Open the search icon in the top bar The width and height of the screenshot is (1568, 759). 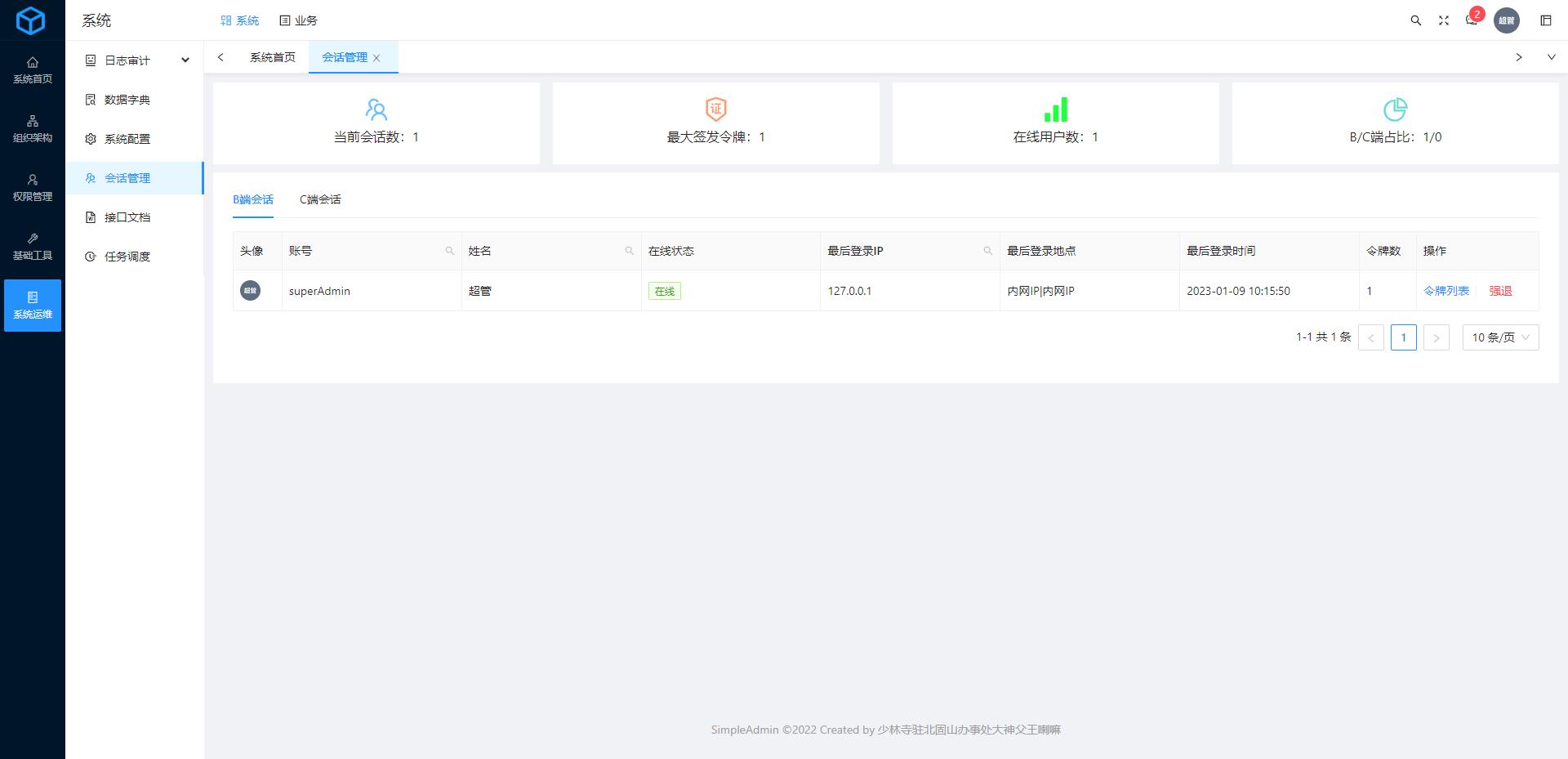pyautogui.click(x=1415, y=20)
